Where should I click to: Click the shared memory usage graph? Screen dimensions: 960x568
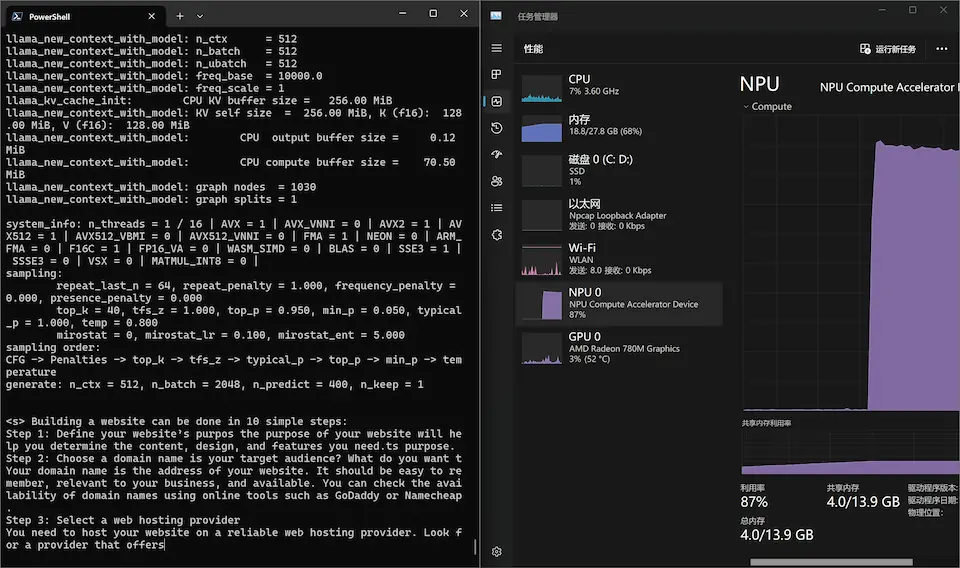click(x=851, y=451)
